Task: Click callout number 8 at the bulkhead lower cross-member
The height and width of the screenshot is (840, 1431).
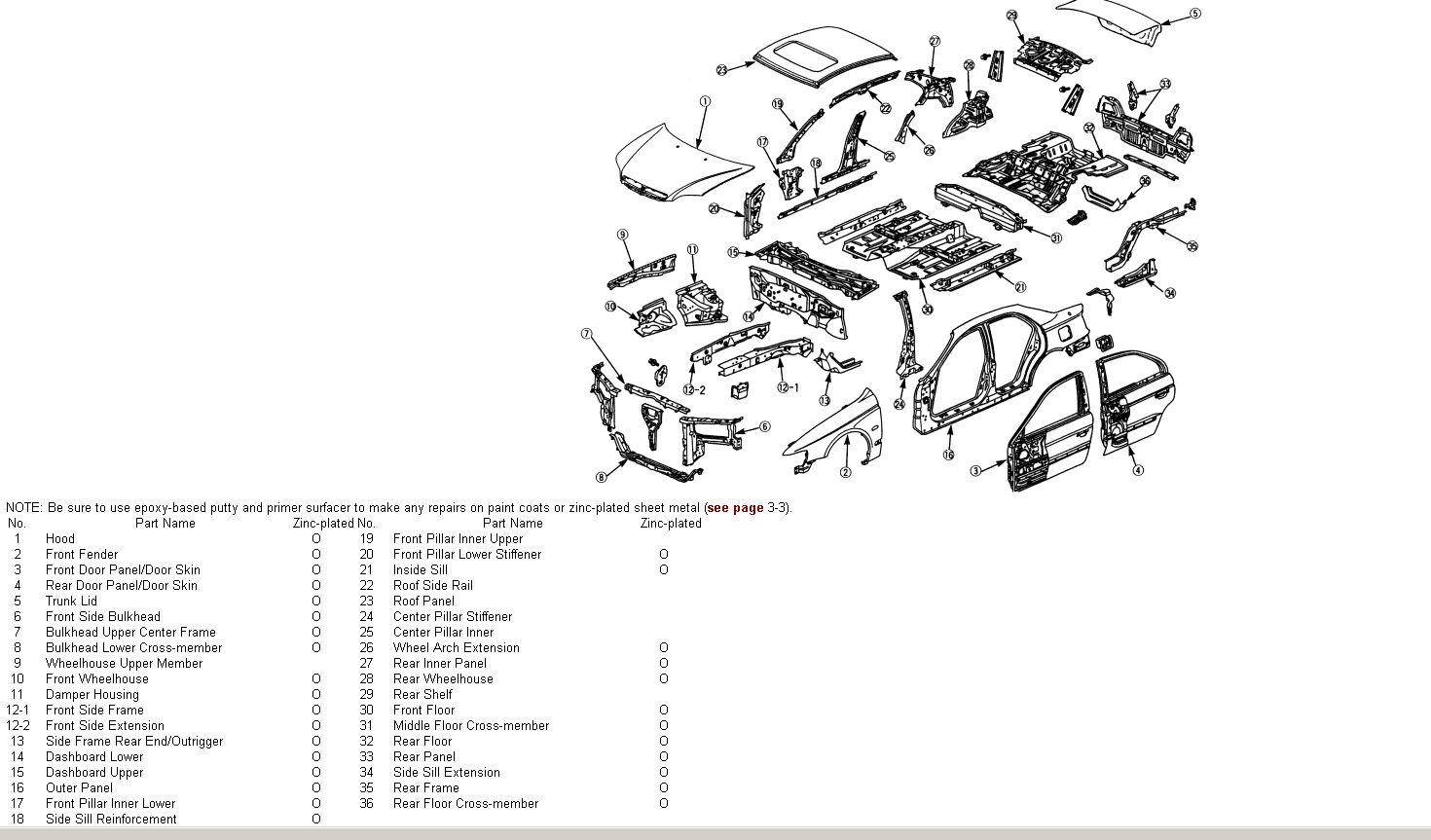Action: [601, 477]
